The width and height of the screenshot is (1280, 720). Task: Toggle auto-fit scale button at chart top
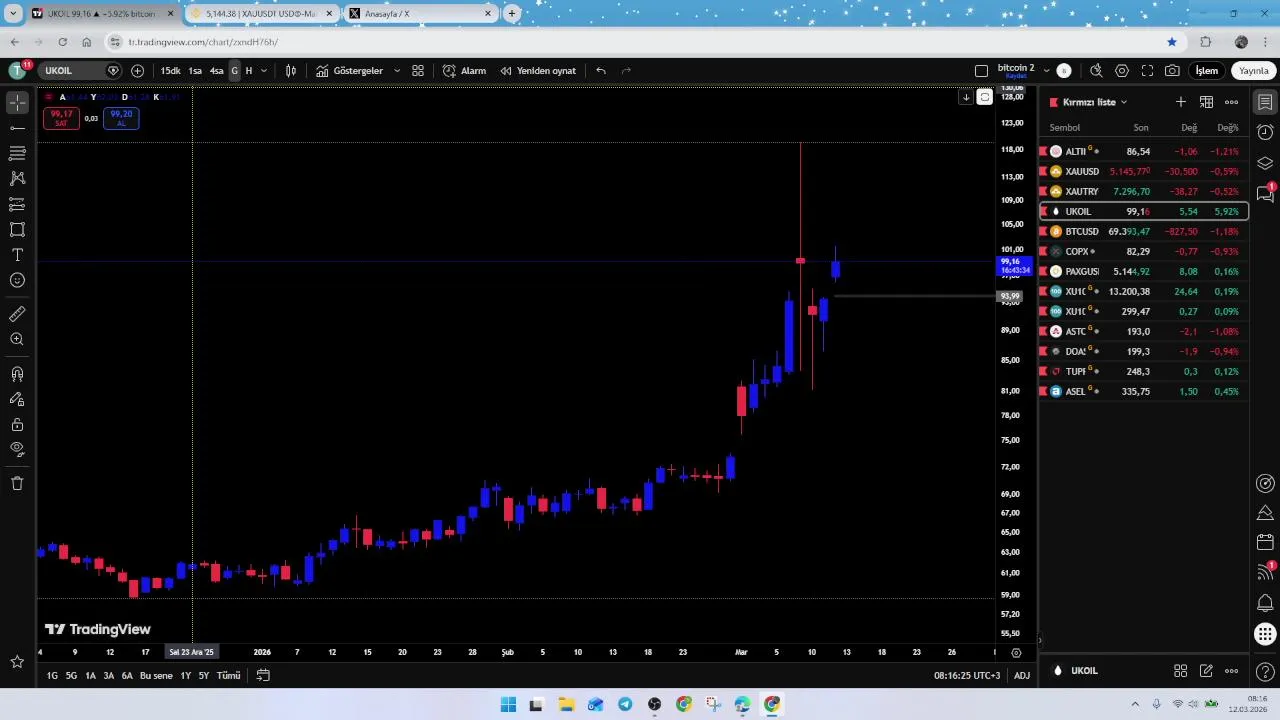pos(985,97)
